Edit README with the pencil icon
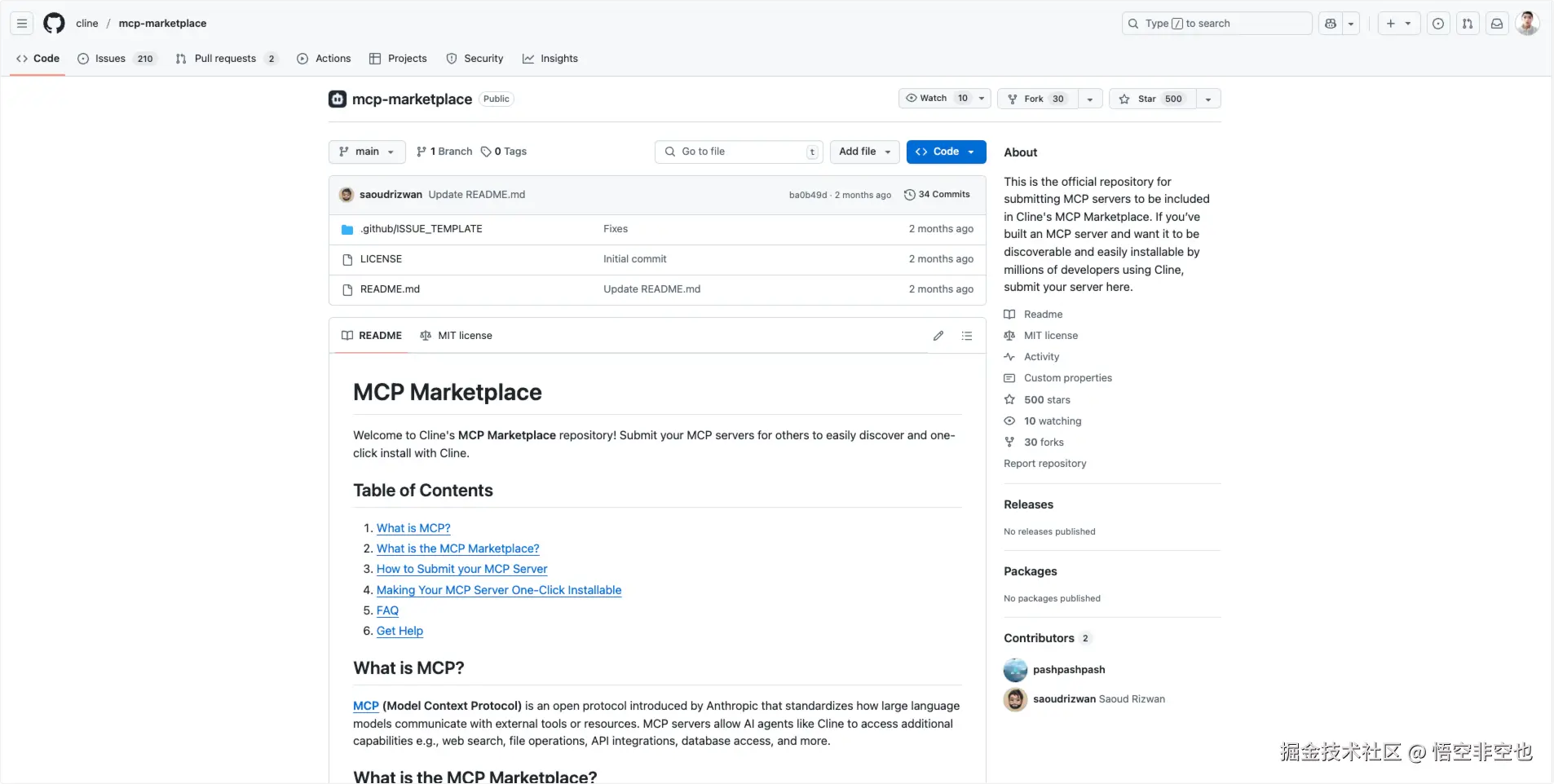This screenshot has width=1554, height=784. click(938, 336)
